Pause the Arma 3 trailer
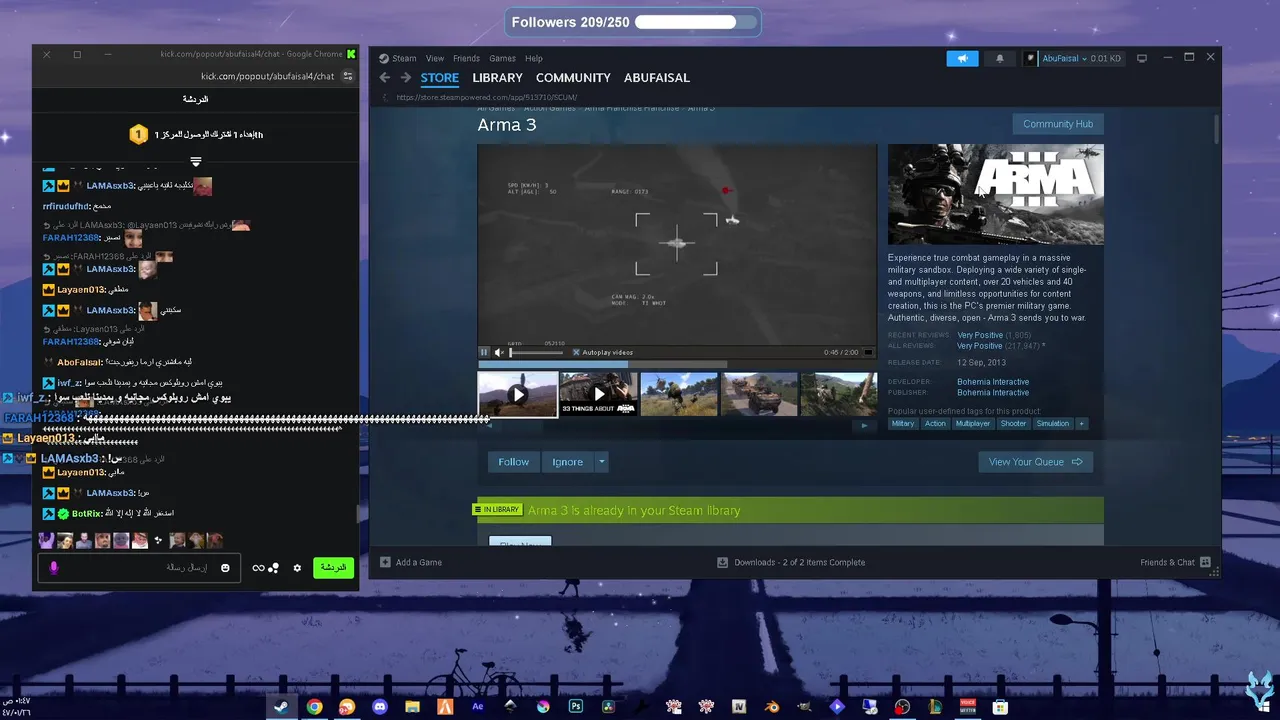 coord(484,352)
